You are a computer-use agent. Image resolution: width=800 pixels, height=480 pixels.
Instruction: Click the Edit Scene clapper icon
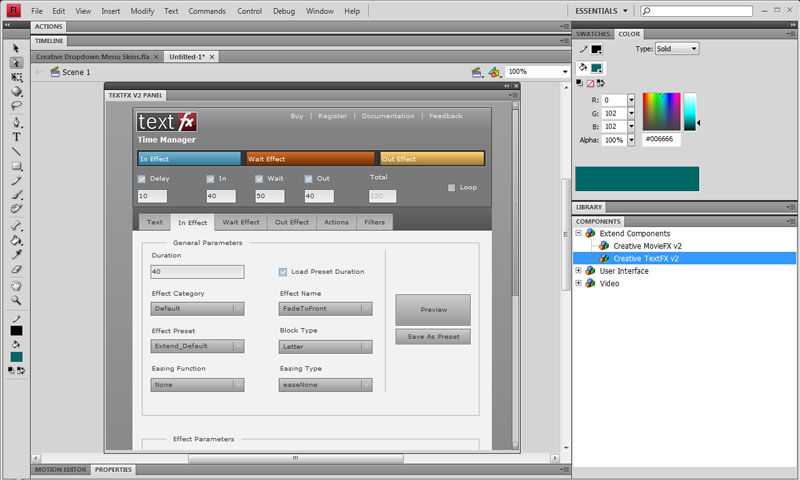[477, 72]
